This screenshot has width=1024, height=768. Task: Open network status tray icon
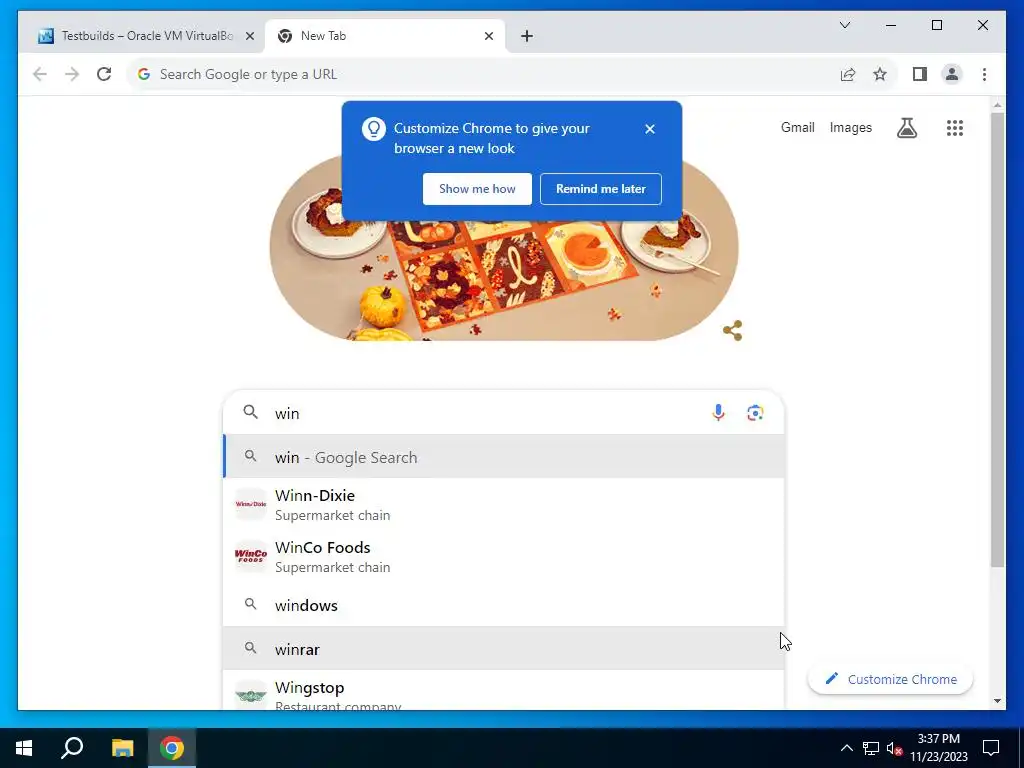pyautogui.click(x=871, y=748)
